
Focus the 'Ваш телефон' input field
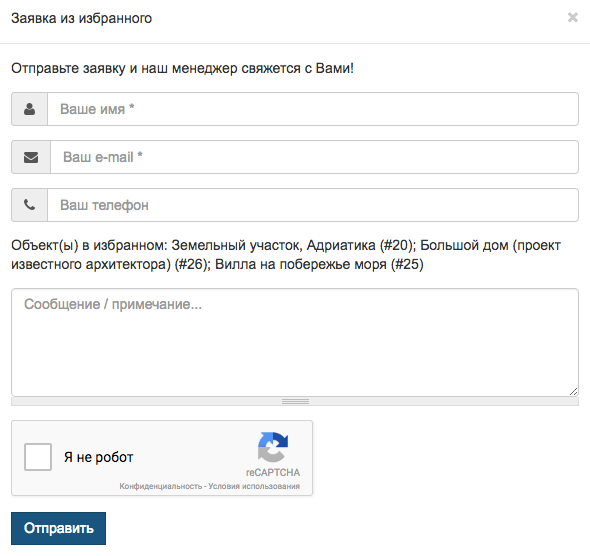point(313,205)
